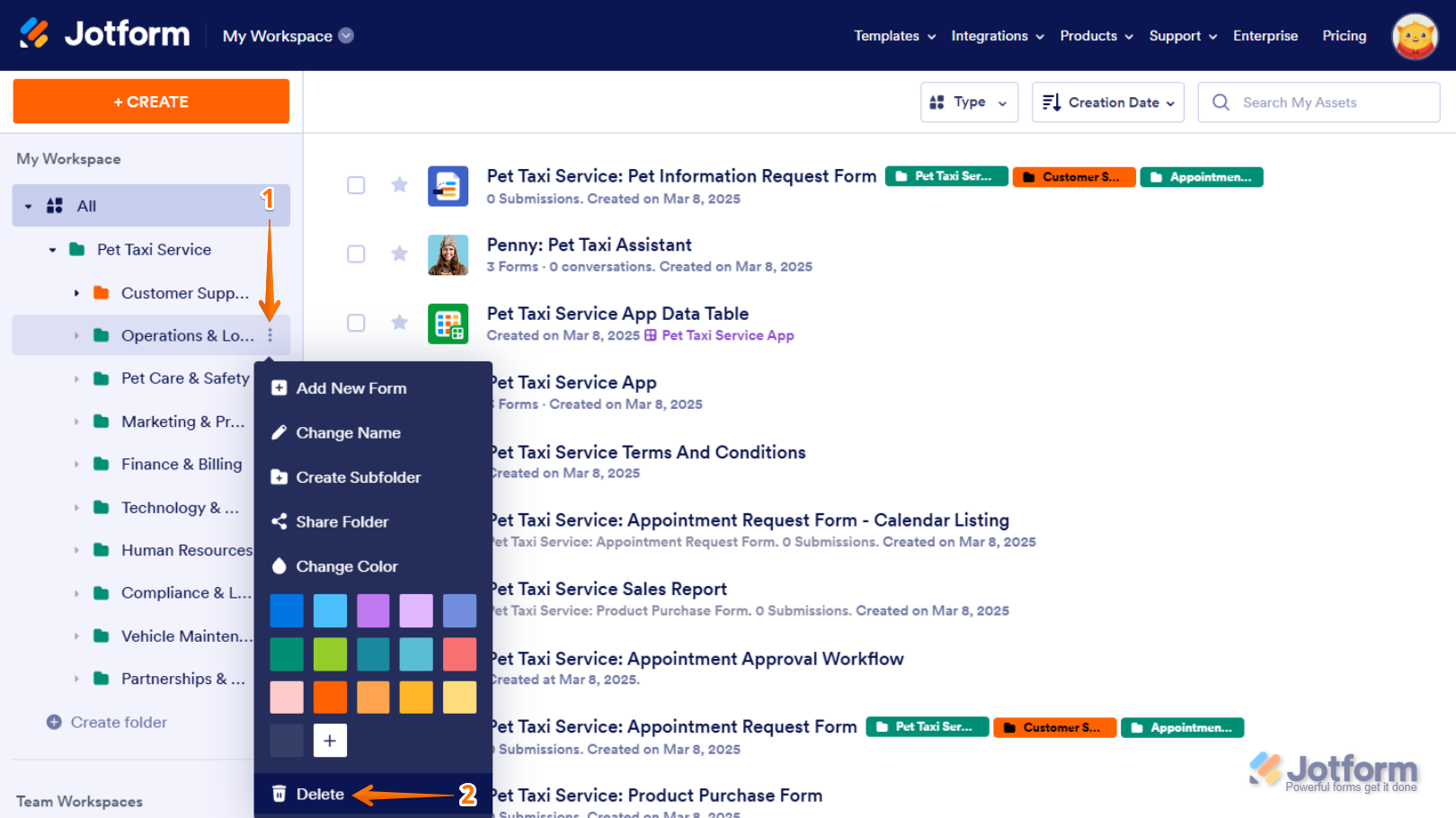Viewport: 1456px width, 818px height.
Task: Click the Pet Taxi Service App Data Table icon
Action: 448,324
